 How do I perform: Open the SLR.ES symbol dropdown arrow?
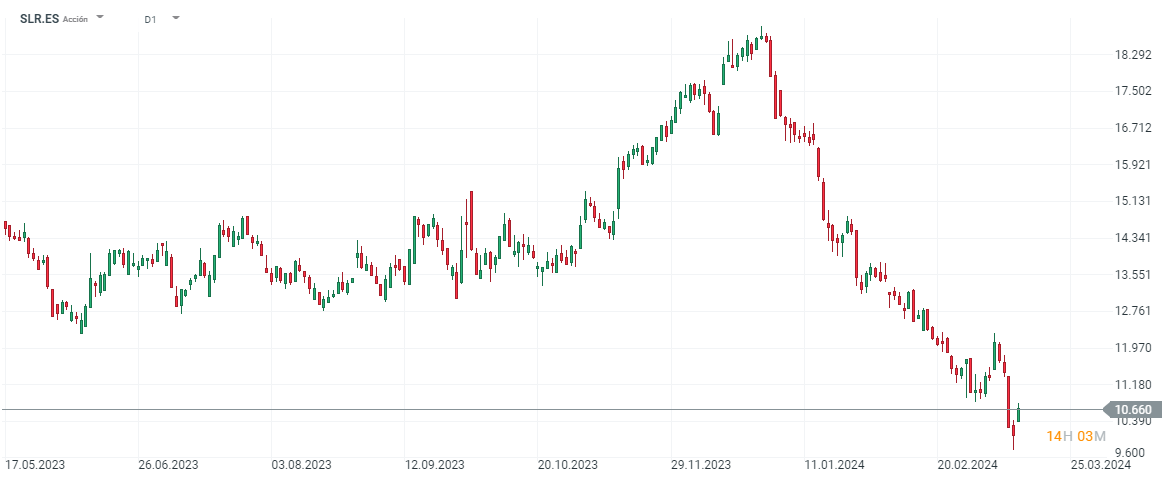[100, 18]
